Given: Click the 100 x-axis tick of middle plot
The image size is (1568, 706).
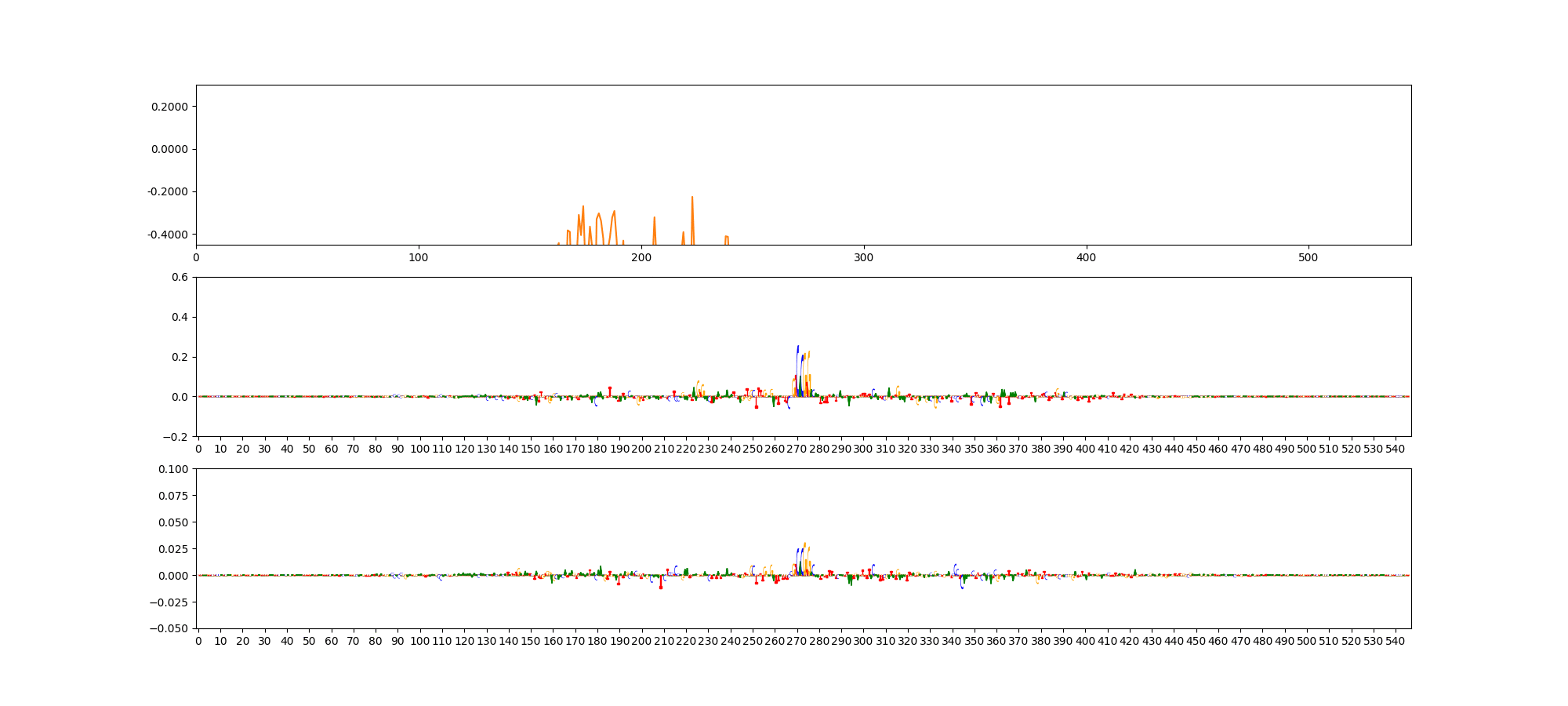Looking at the screenshot, I should pyautogui.click(x=419, y=449).
